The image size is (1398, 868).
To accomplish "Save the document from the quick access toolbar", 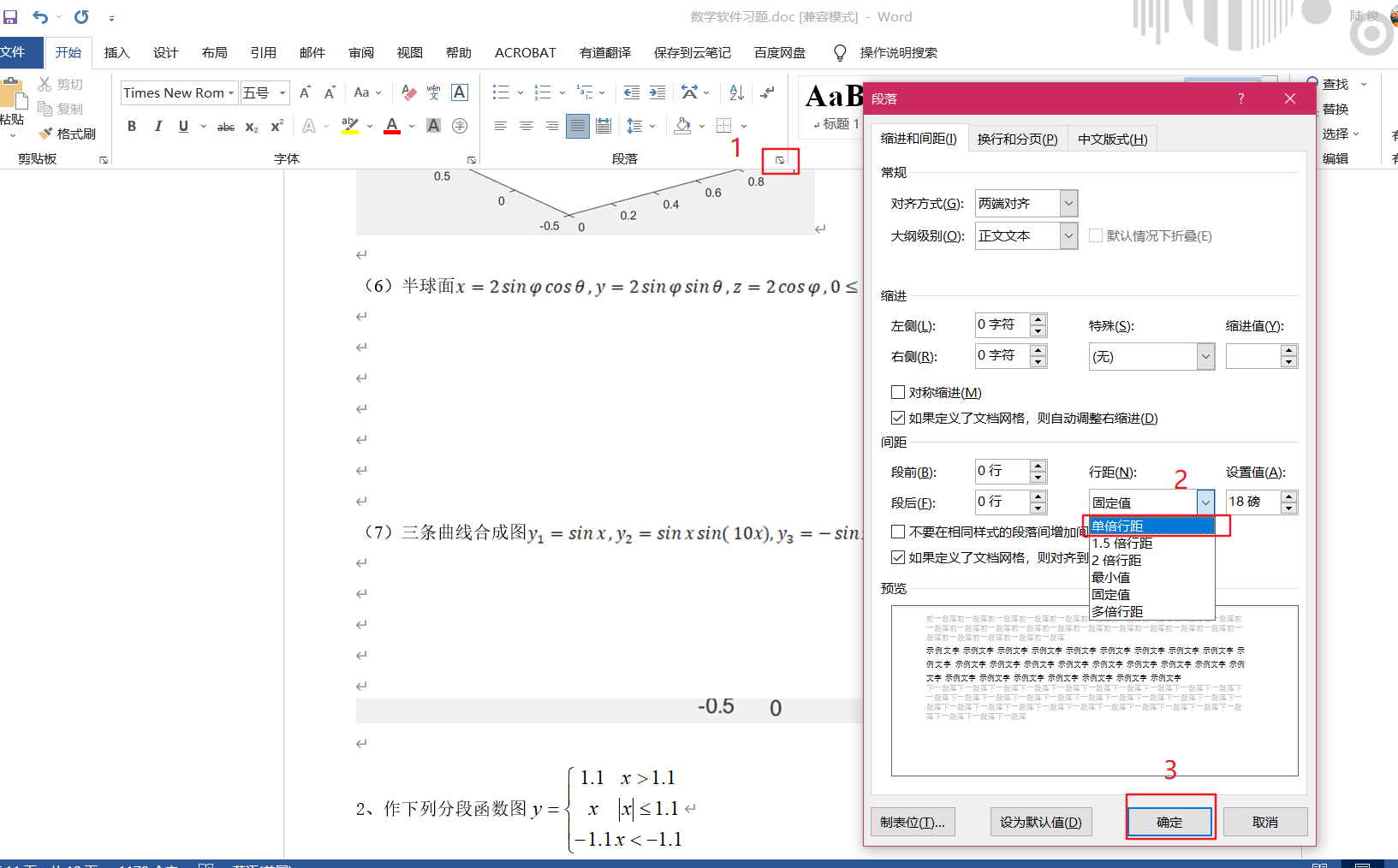I will tap(10, 16).
